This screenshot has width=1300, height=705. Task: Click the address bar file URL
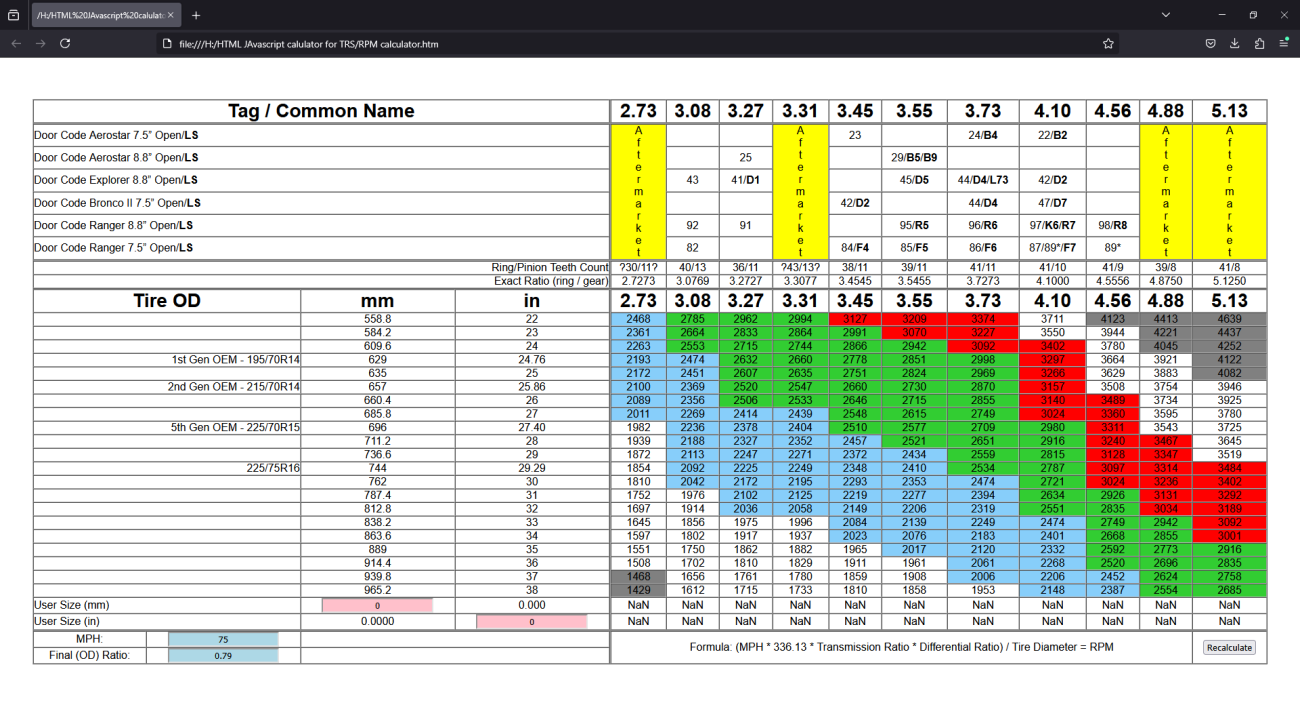[x=308, y=44]
